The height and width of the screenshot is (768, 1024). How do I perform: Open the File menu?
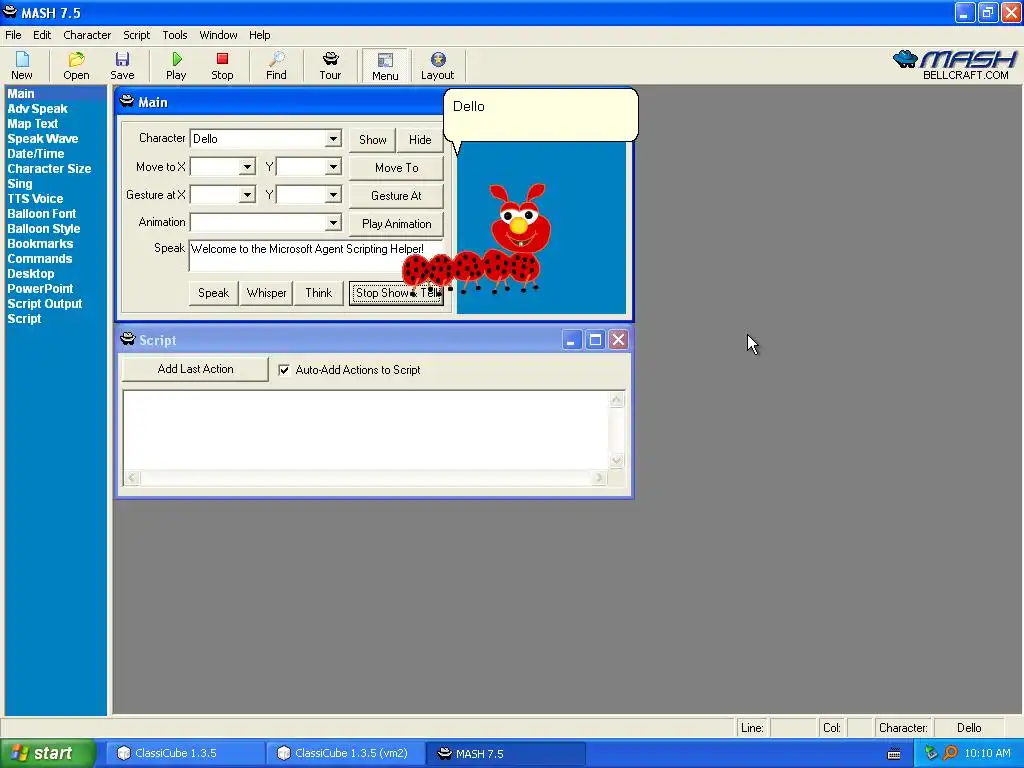pyautogui.click(x=13, y=35)
